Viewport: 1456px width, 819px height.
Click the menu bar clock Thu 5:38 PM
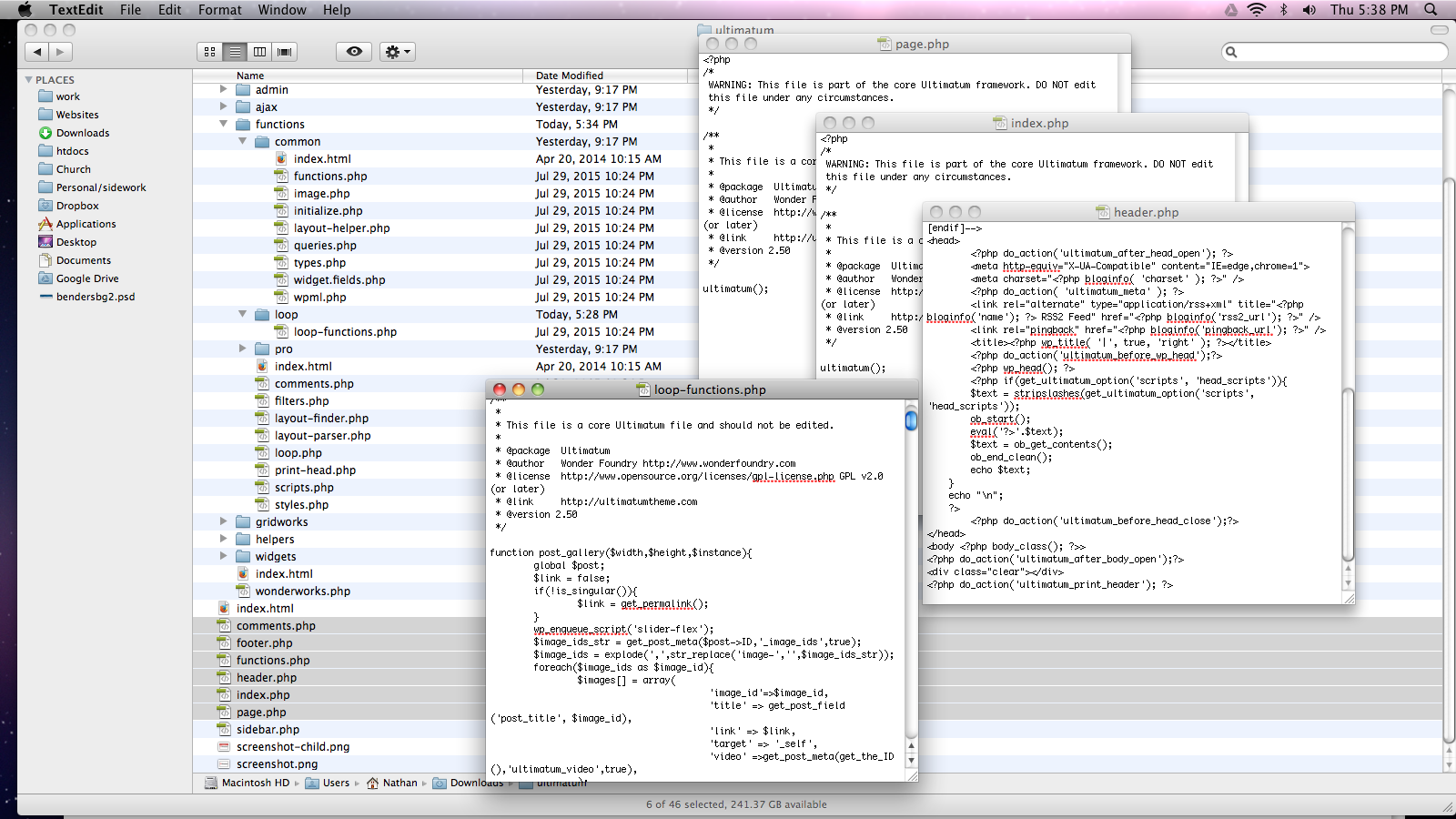pos(1369,9)
